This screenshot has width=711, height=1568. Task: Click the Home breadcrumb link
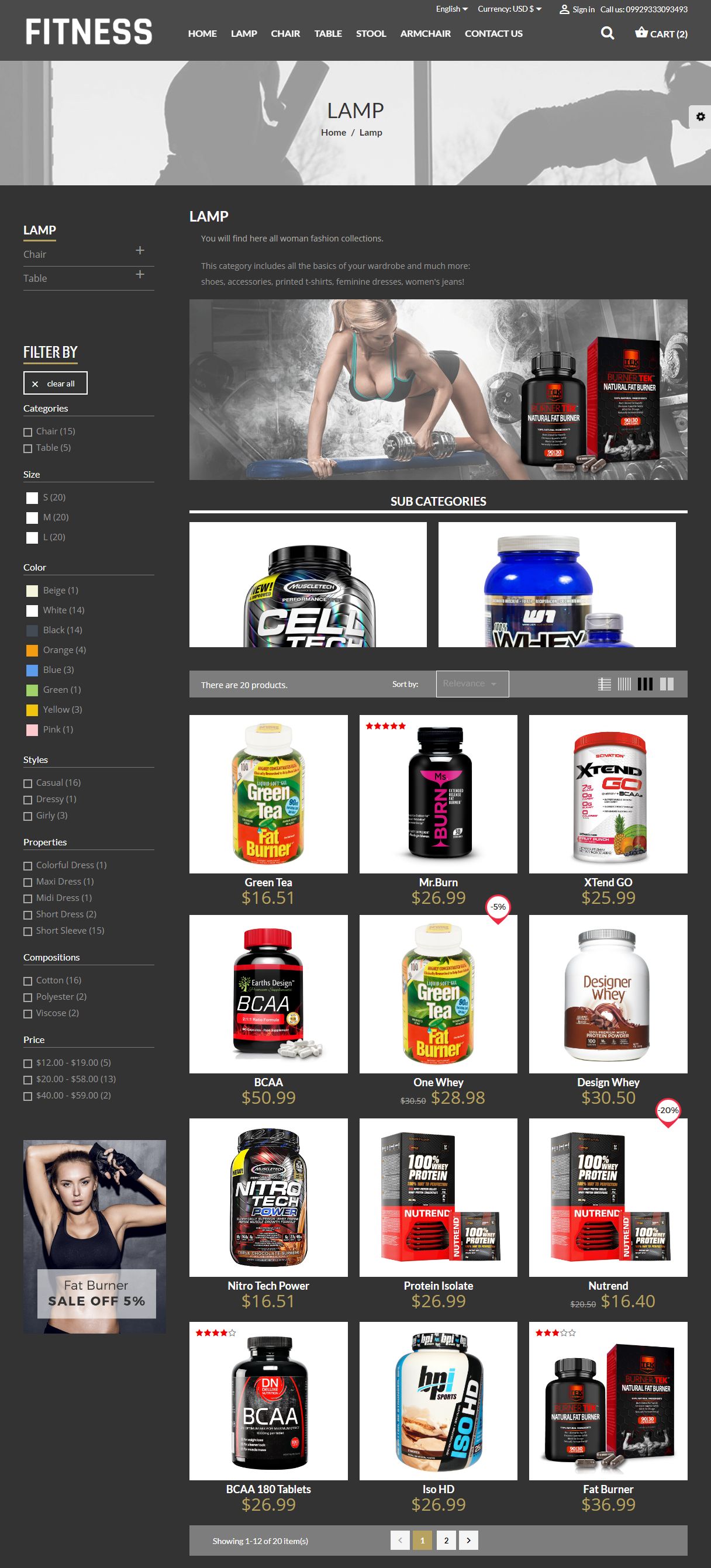click(334, 133)
